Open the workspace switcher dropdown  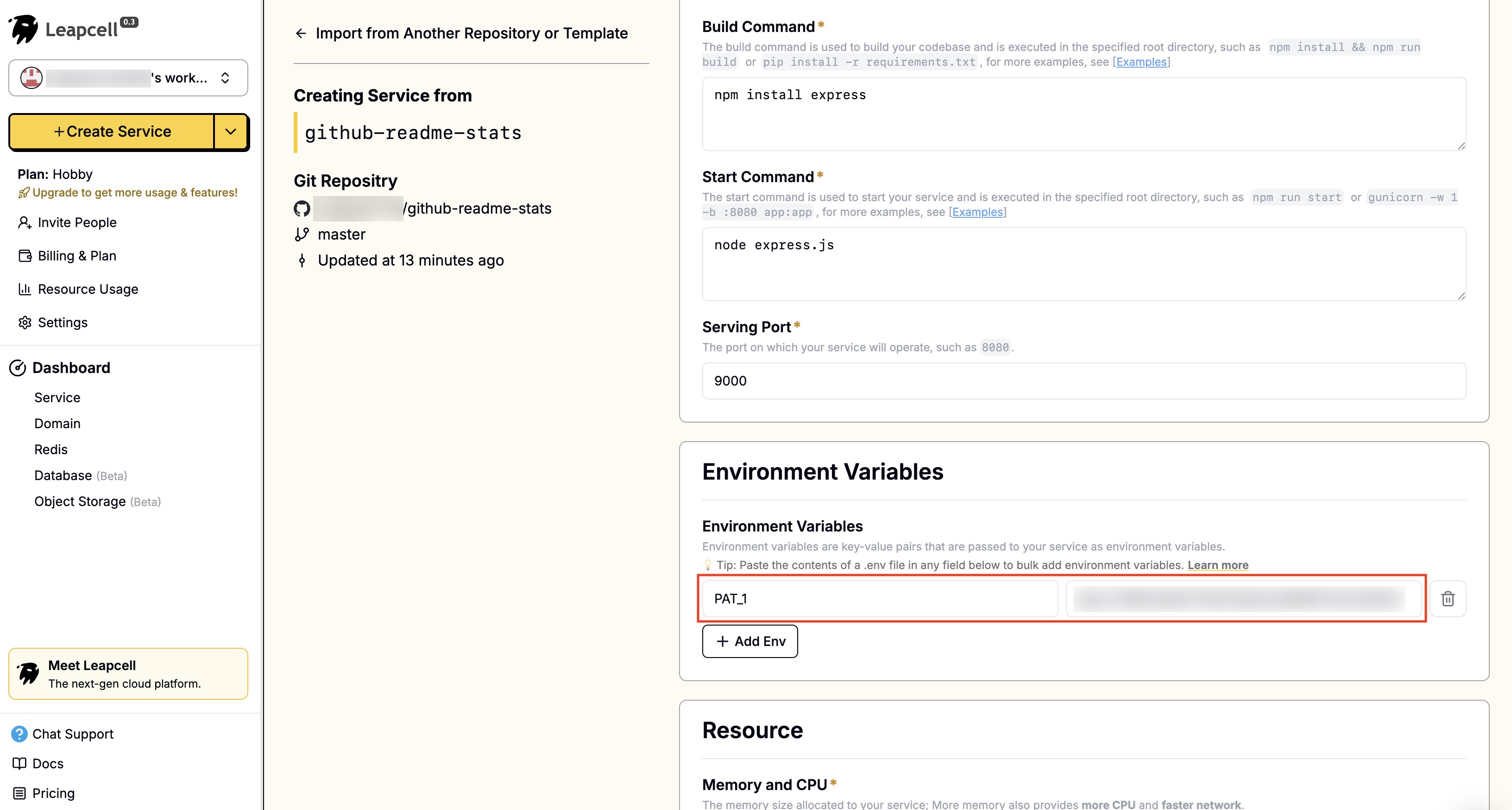(x=128, y=77)
